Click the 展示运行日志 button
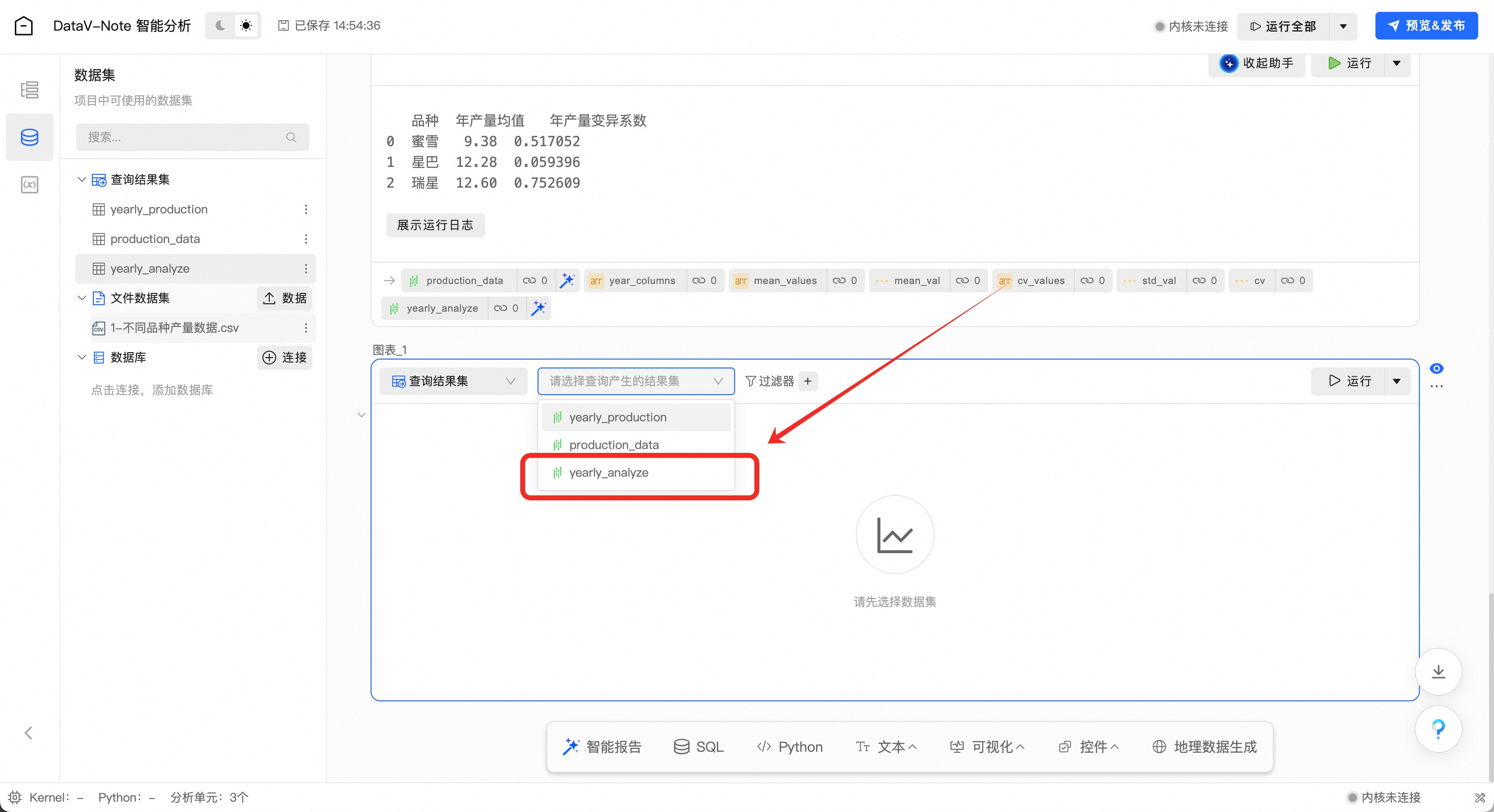 (x=435, y=225)
